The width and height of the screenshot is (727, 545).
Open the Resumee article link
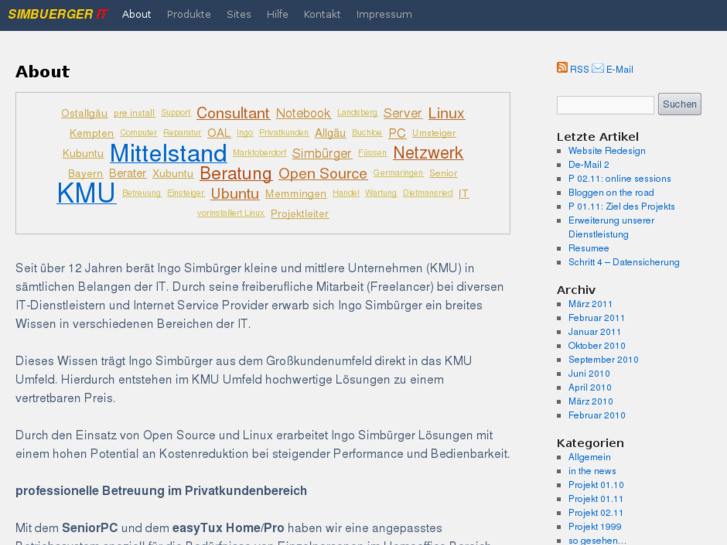coord(588,248)
